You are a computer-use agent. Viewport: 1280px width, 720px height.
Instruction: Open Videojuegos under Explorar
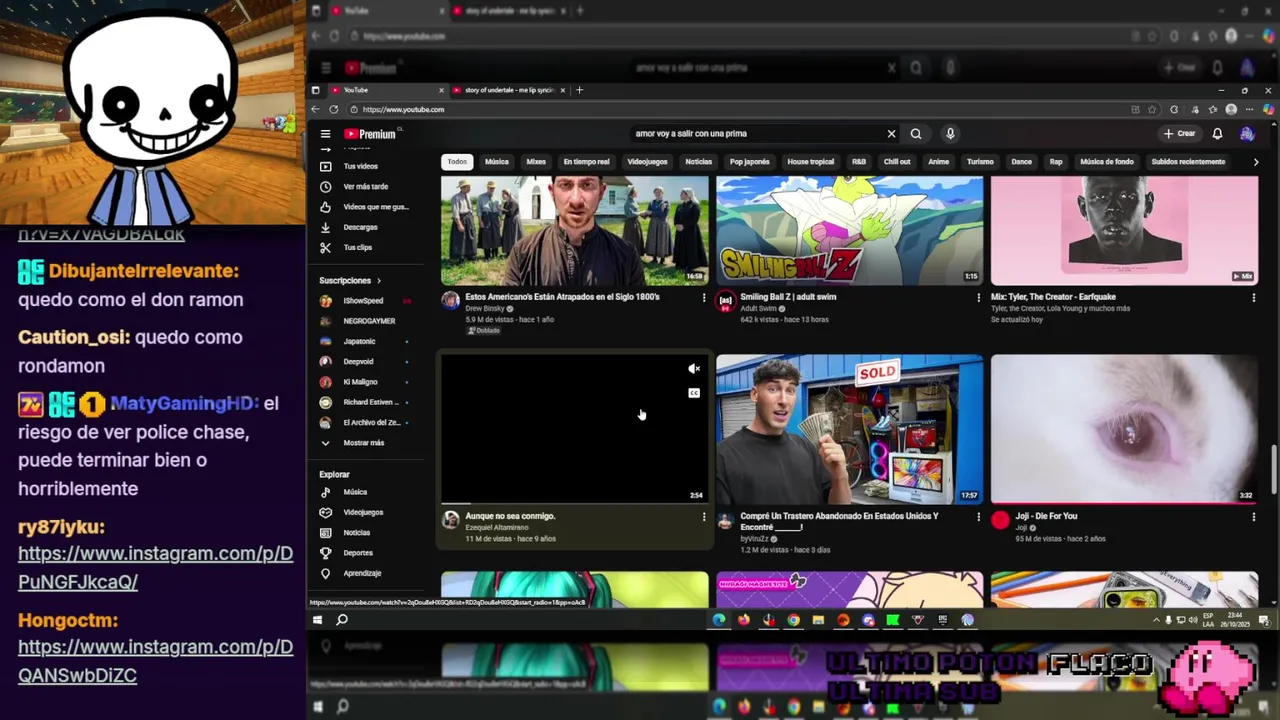(x=363, y=512)
